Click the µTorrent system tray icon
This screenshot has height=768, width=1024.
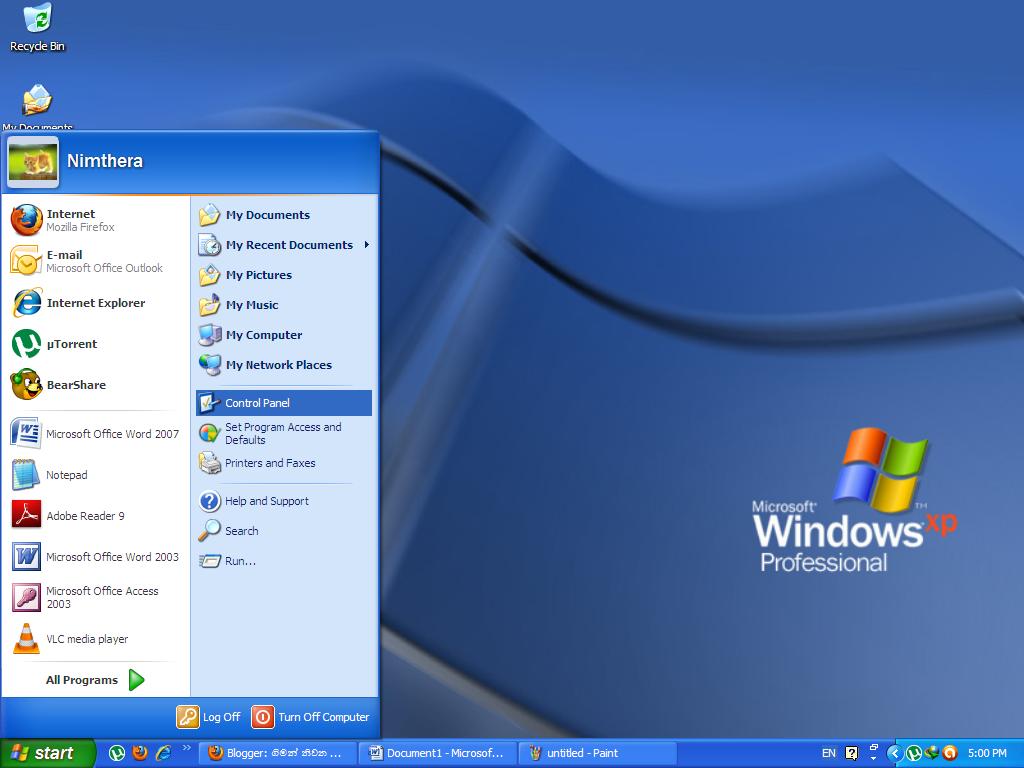pos(914,753)
